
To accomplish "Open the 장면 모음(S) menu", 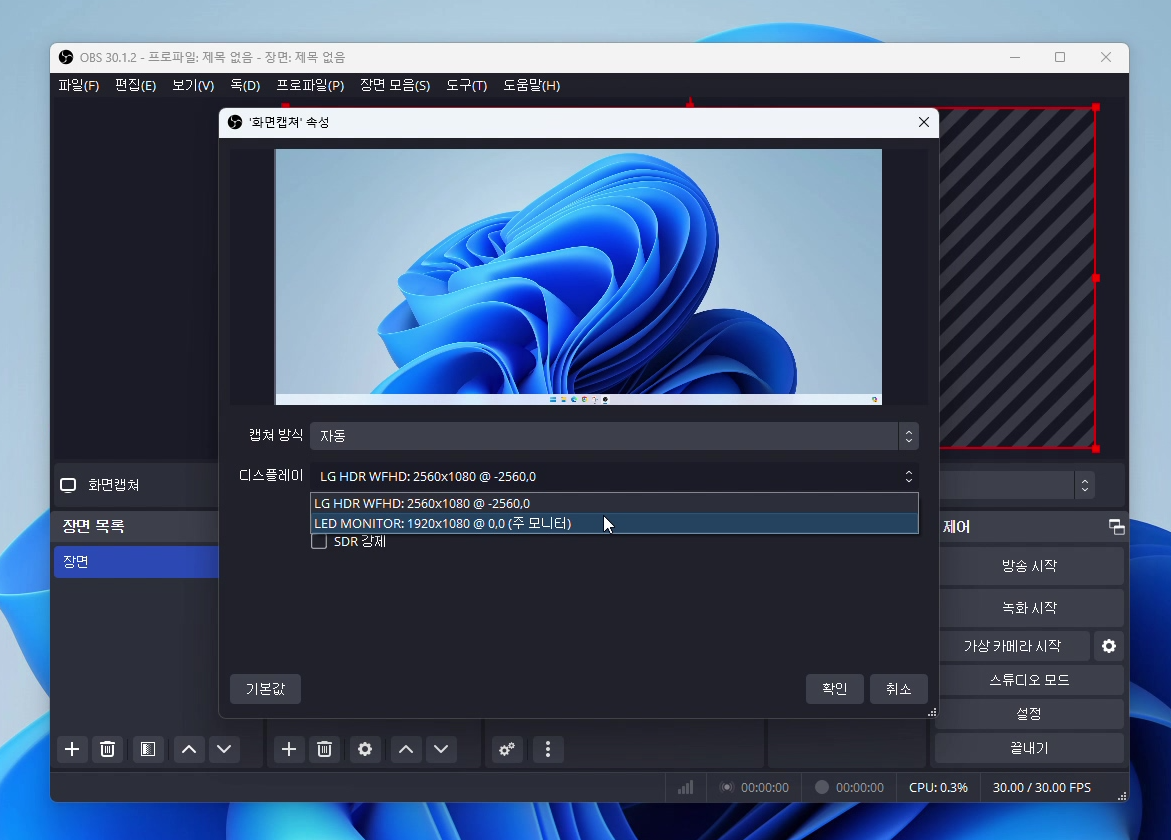I will click(x=395, y=86).
